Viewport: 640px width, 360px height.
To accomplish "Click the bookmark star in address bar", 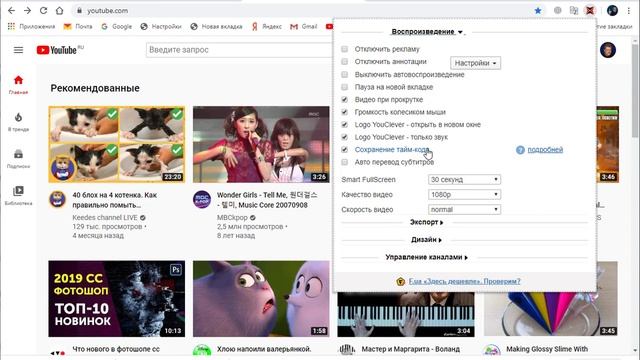I will click(538, 11).
